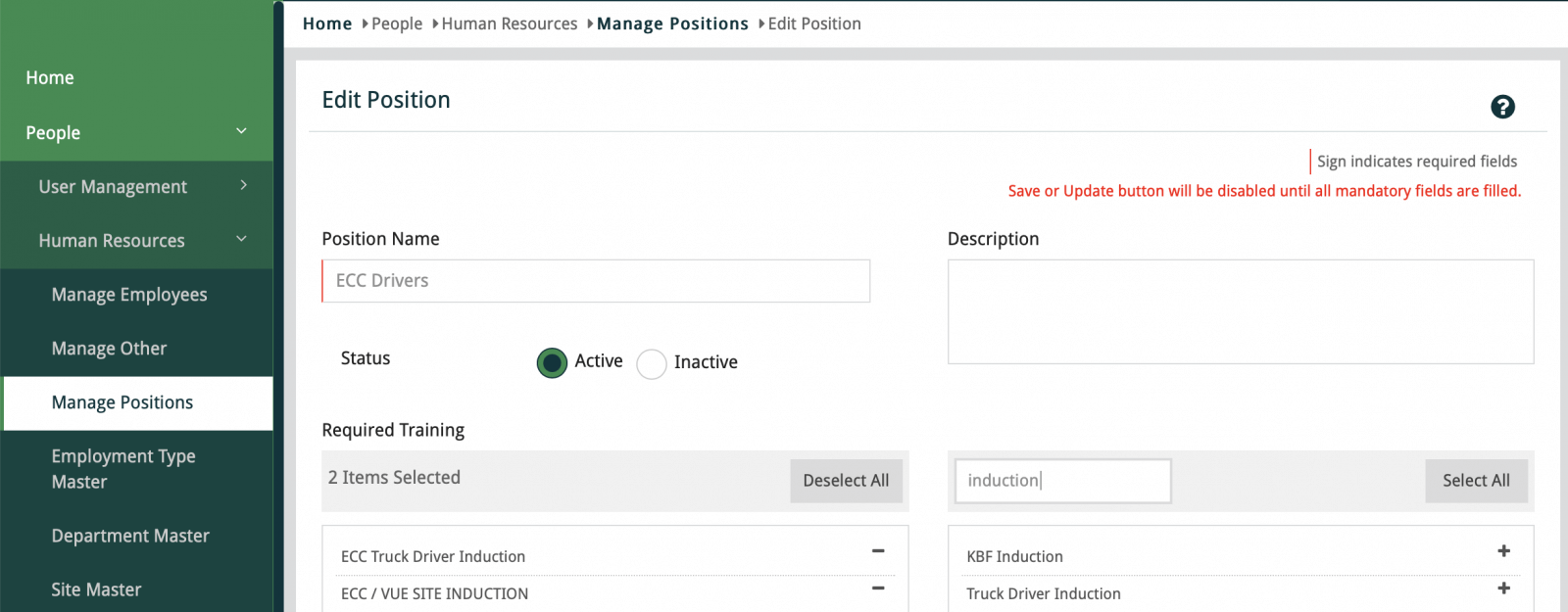
Task: Expand the User Management submenu arrow
Action: tap(243, 185)
